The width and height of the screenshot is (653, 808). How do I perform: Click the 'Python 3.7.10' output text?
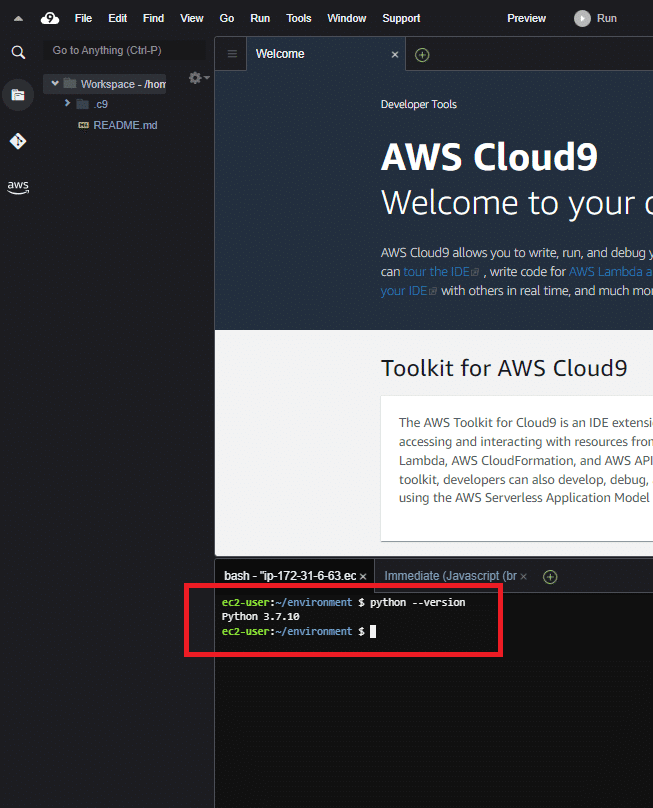click(x=260, y=616)
